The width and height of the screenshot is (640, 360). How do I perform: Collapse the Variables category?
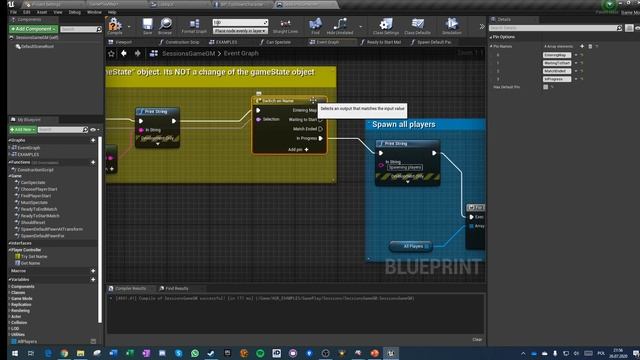click(x=10, y=280)
